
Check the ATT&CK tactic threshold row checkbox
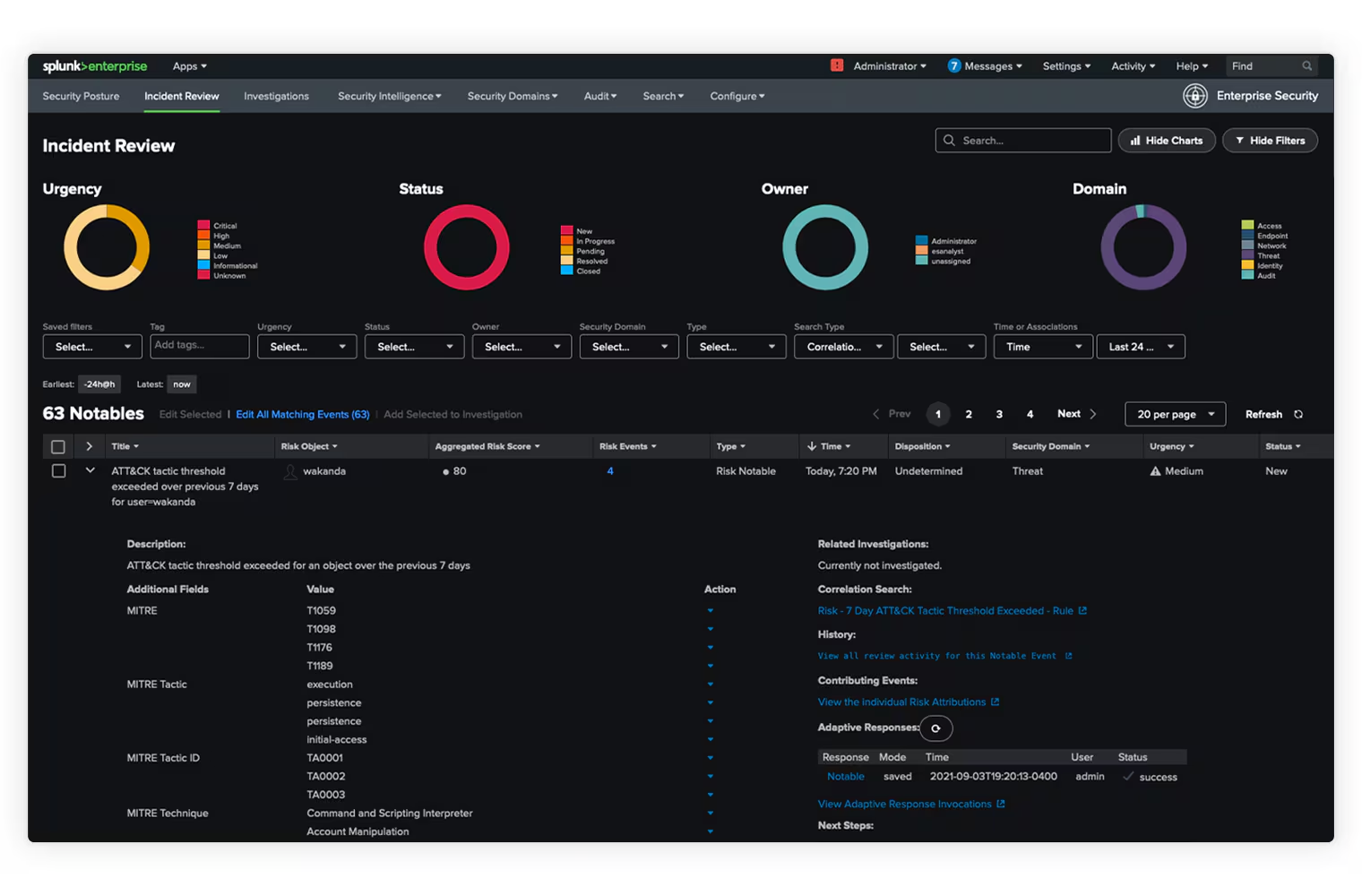pyautogui.click(x=58, y=471)
